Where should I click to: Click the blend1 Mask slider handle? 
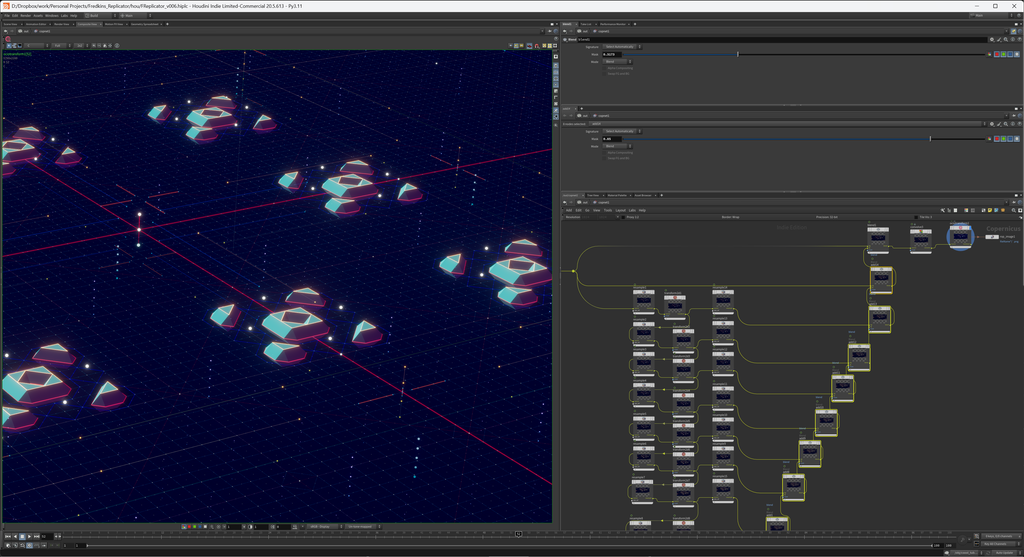coord(738,54)
